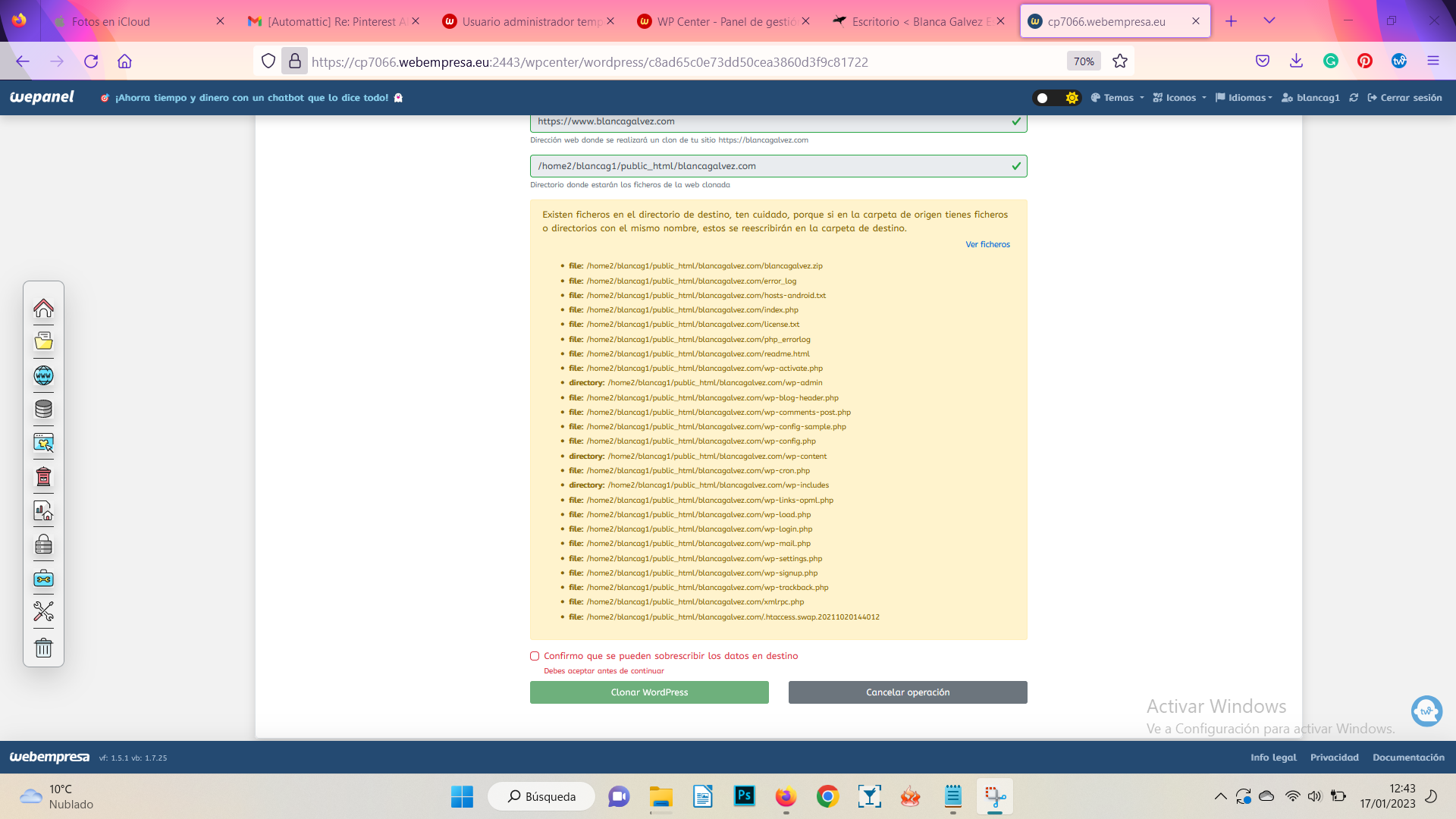Click the Cancelar operación button
This screenshot has width=1456, height=819.
908,692
